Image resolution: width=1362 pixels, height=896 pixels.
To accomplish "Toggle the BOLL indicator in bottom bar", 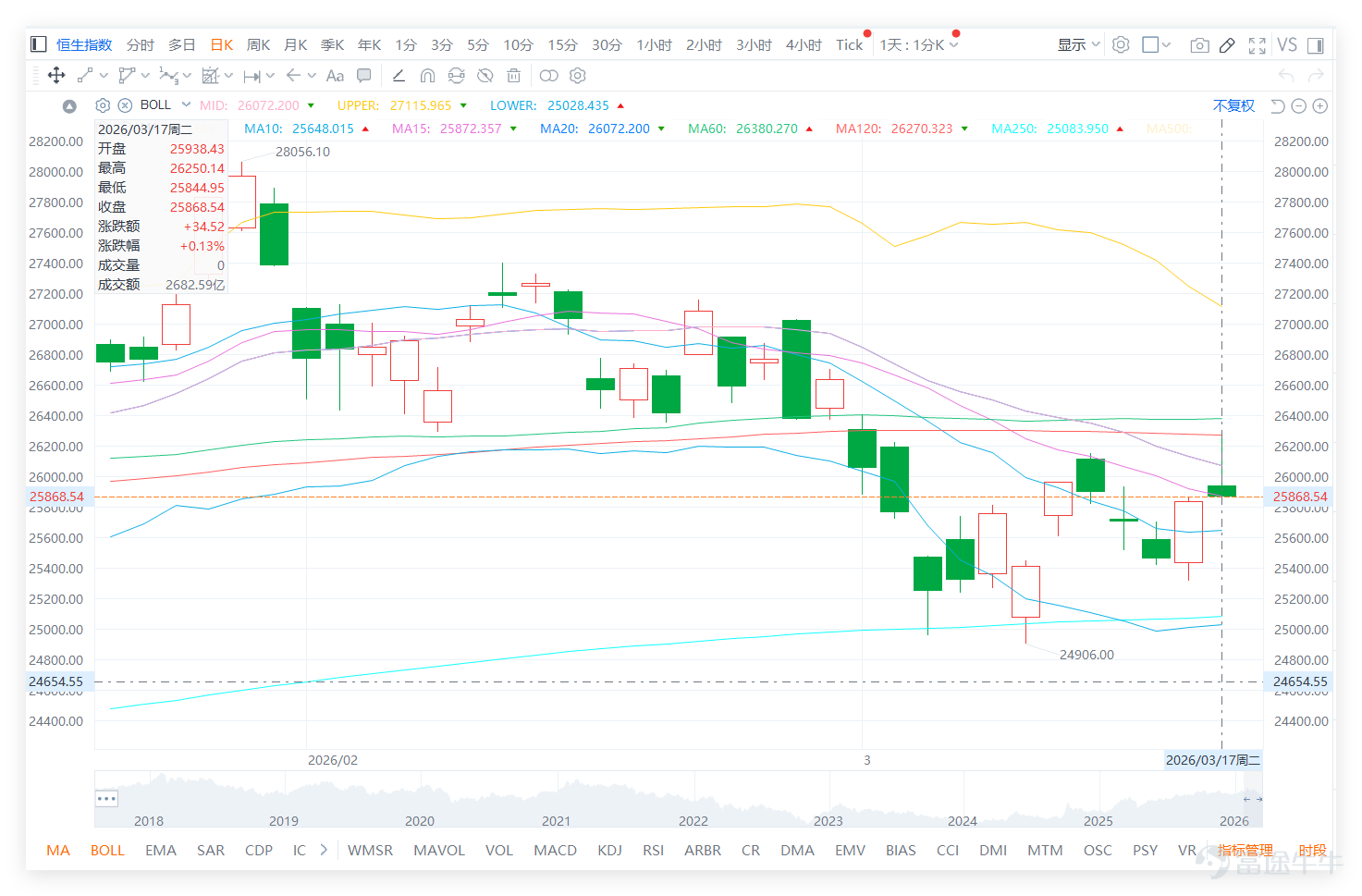I will click(x=107, y=850).
